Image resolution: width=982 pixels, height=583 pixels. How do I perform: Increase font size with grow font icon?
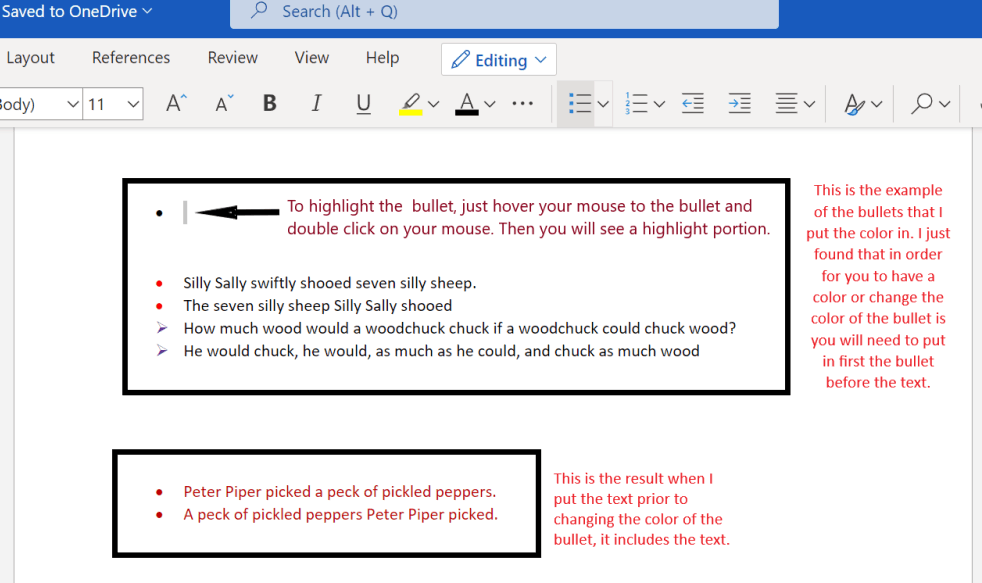click(x=176, y=103)
